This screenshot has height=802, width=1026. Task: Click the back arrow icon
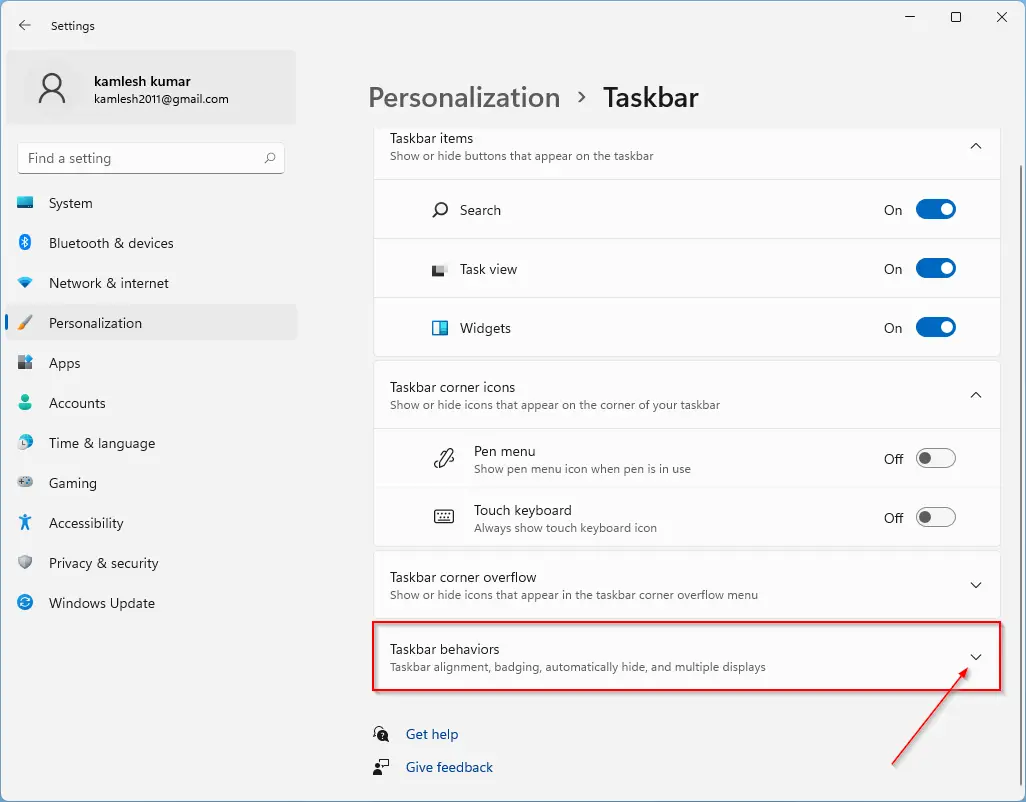(25, 26)
